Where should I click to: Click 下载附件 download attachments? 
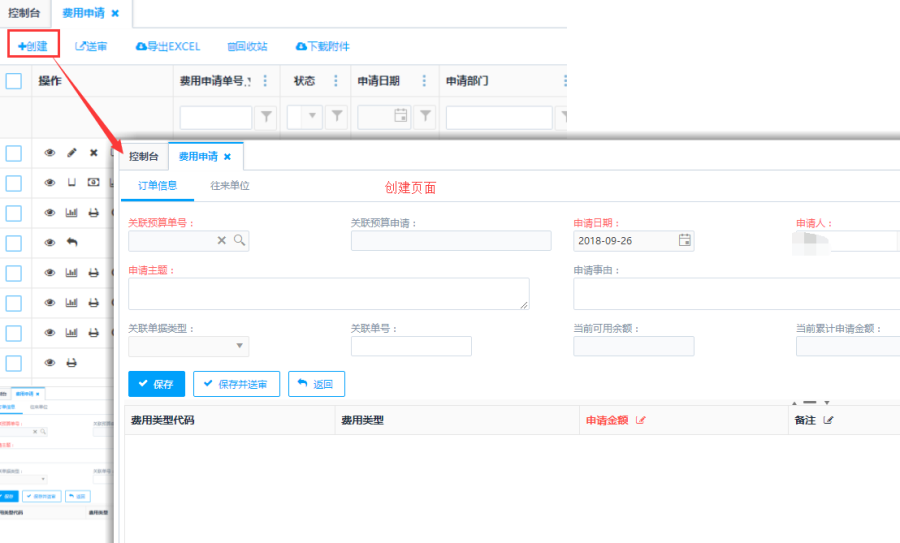tap(322, 46)
